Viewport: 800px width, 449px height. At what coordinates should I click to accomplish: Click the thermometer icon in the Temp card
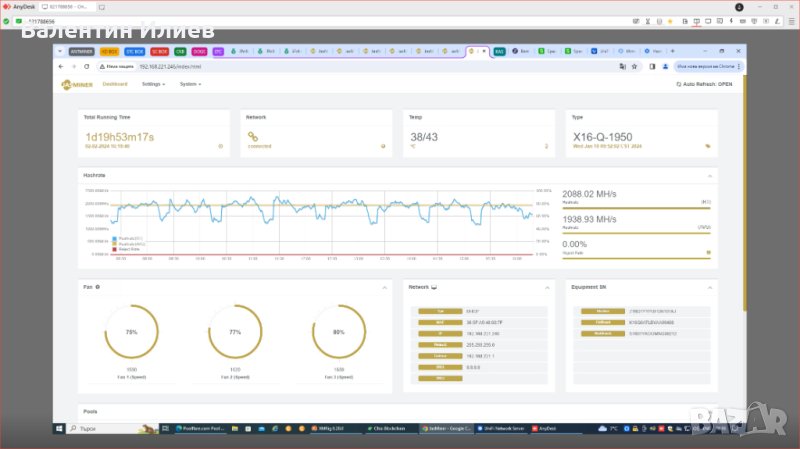pos(546,146)
